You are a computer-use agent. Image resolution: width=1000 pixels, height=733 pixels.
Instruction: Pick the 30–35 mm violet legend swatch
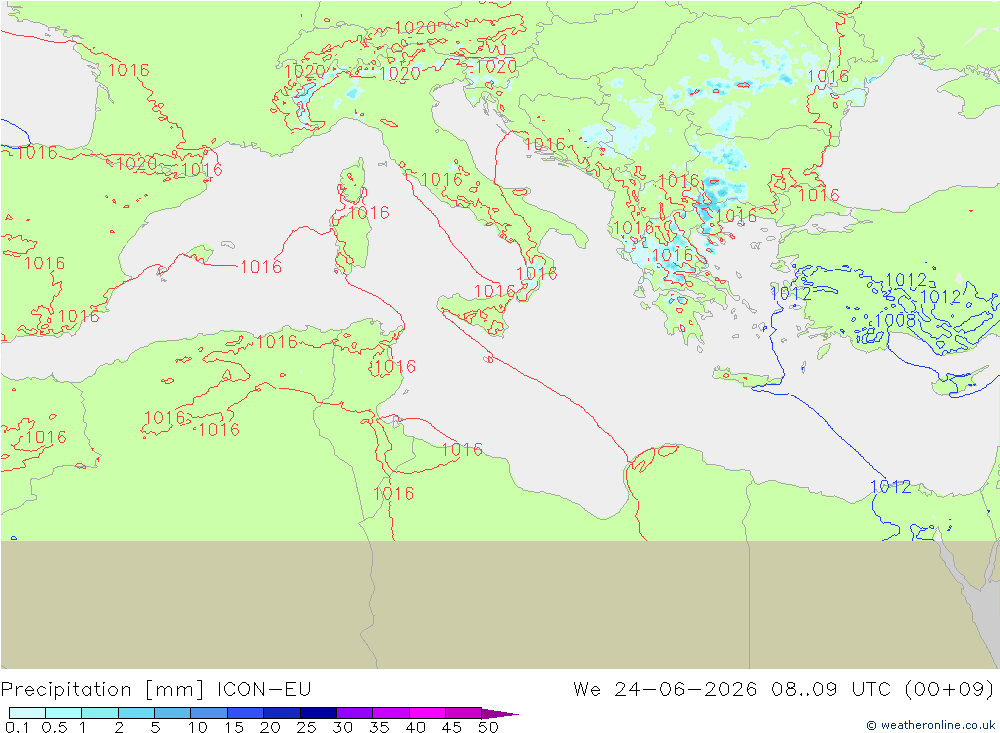[355, 713]
